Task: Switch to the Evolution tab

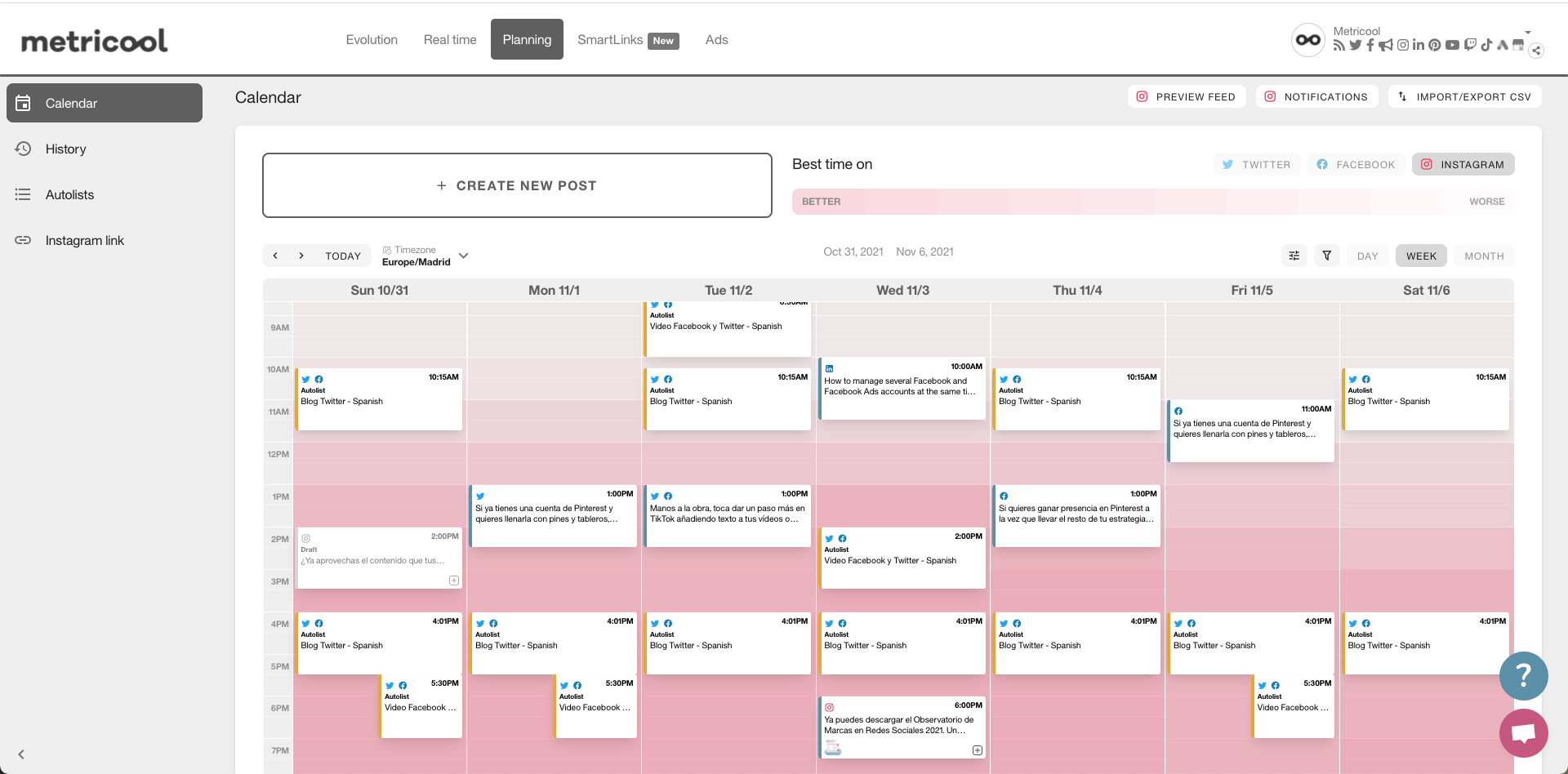Action: (372, 39)
